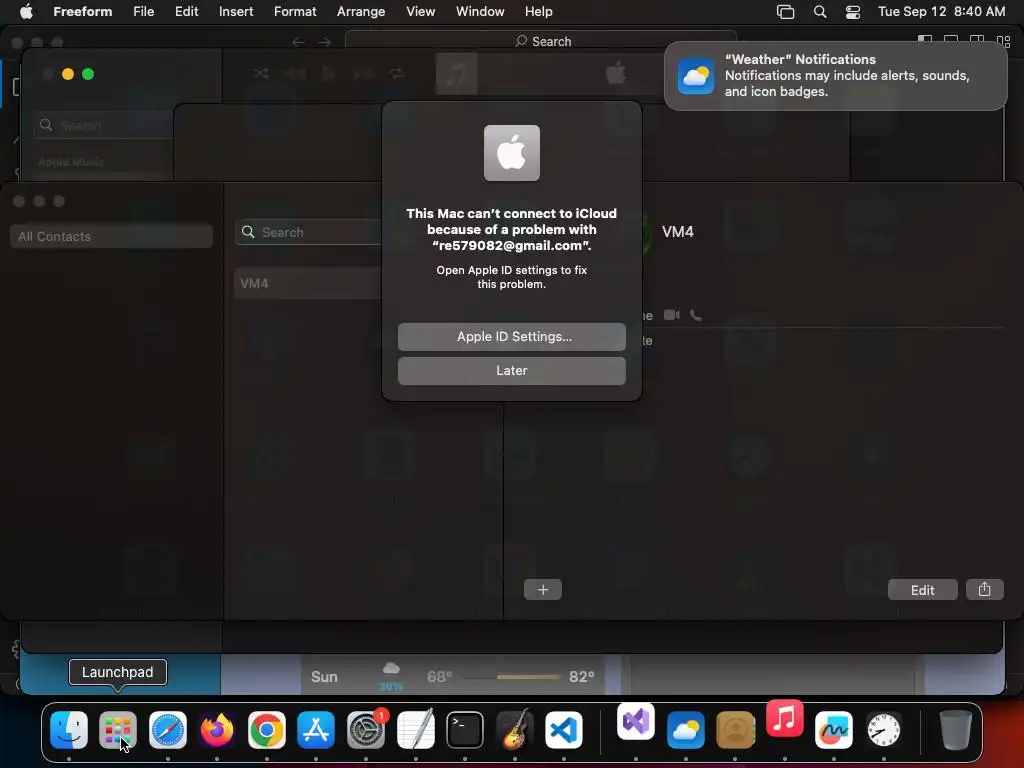Toggle shuffle in the Music window

(261, 73)
